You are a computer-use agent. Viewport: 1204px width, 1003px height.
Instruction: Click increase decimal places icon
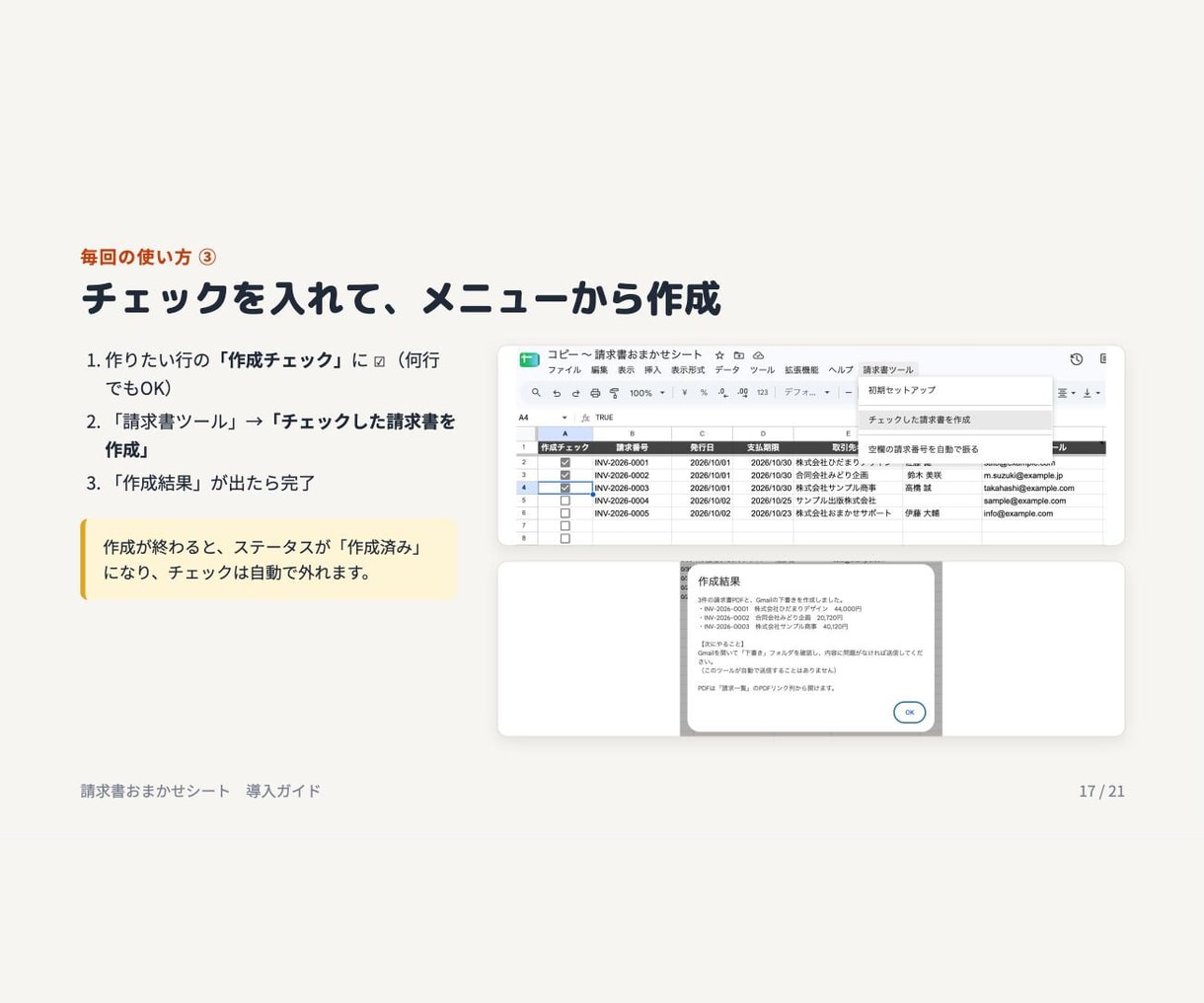742,393
